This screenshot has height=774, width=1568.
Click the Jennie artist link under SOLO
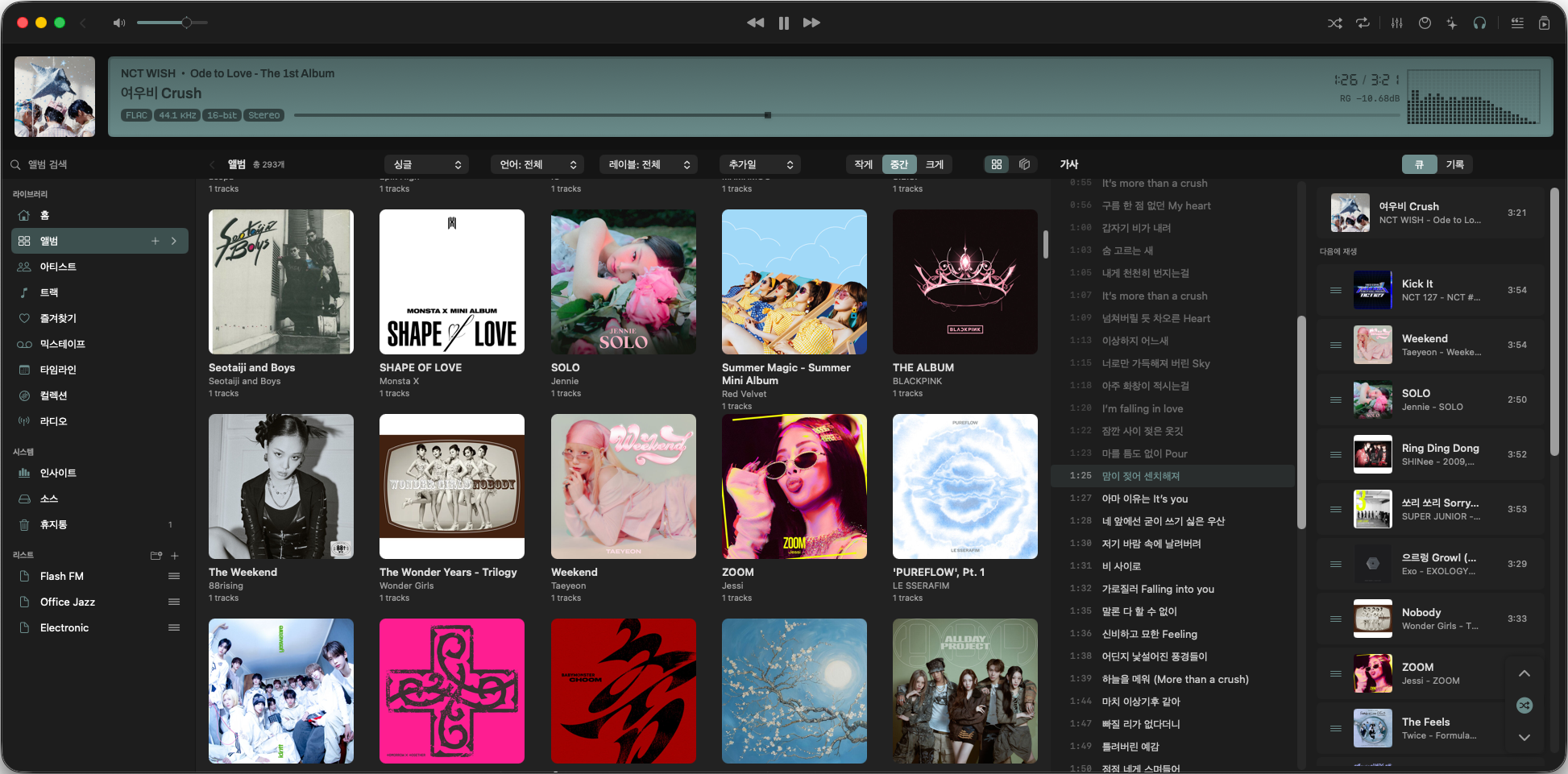point(565,381)
